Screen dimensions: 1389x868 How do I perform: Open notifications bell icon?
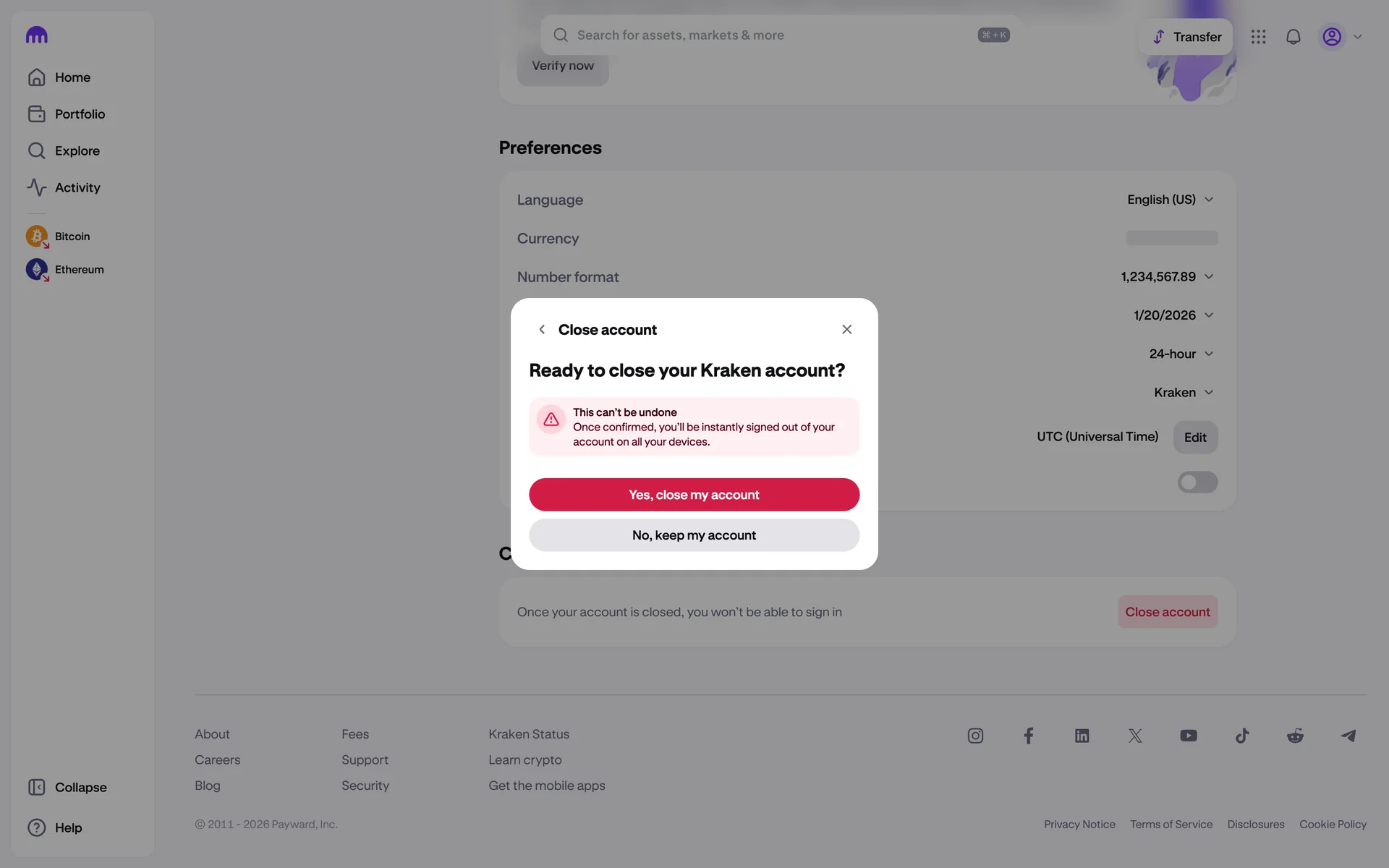pos(1293,37)
